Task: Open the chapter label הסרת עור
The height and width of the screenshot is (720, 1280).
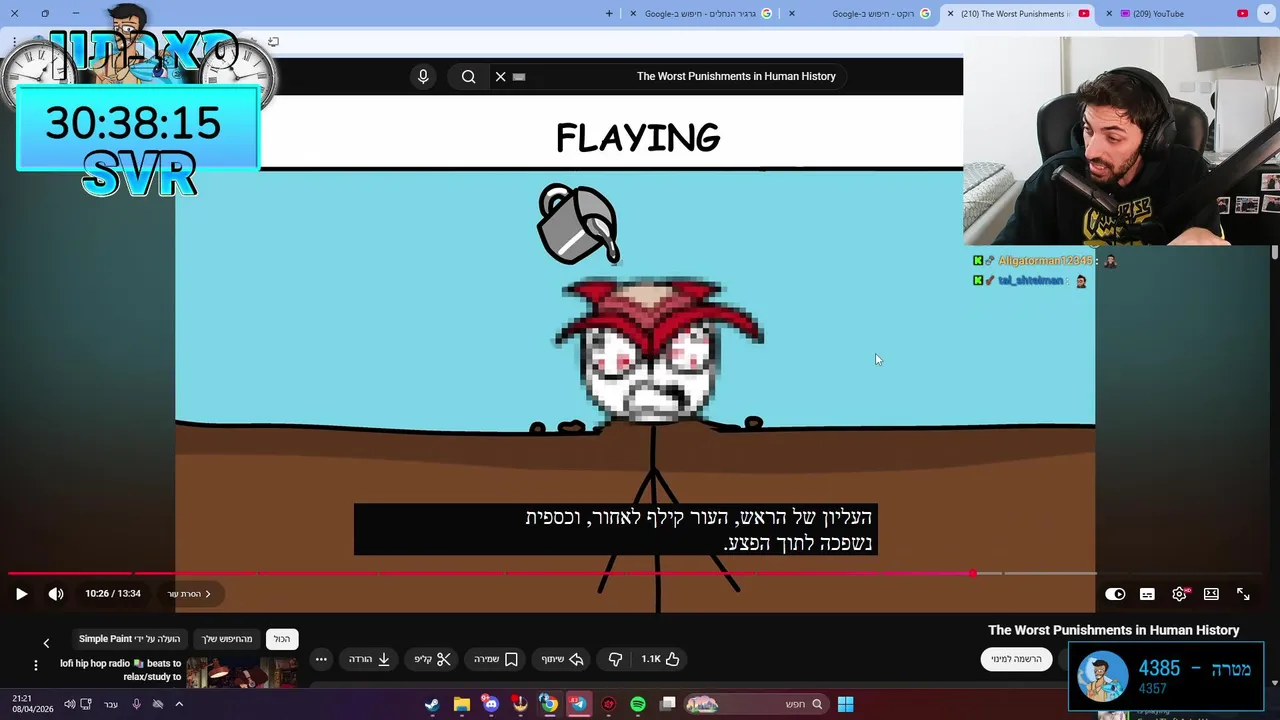Action: point(189,594)
